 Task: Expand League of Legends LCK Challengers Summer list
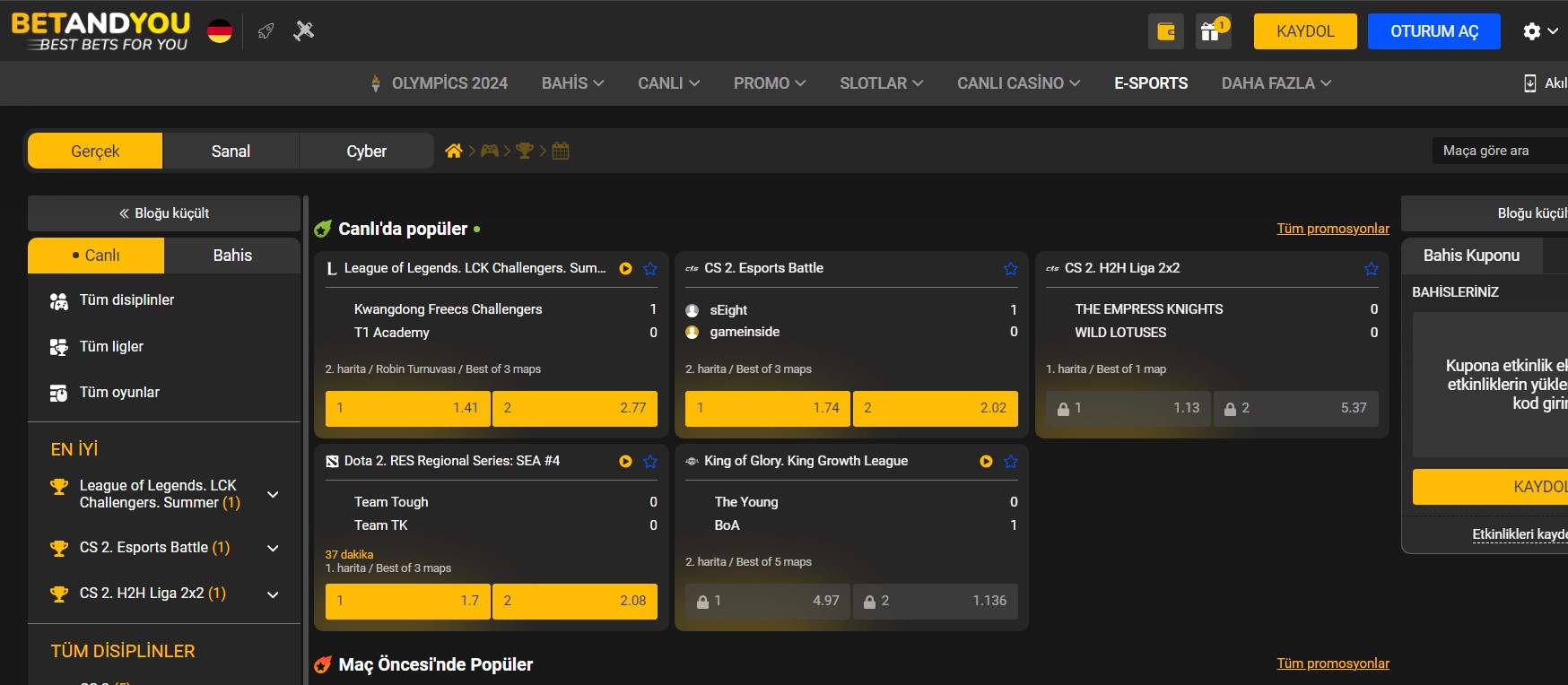[x=273, y=494]
